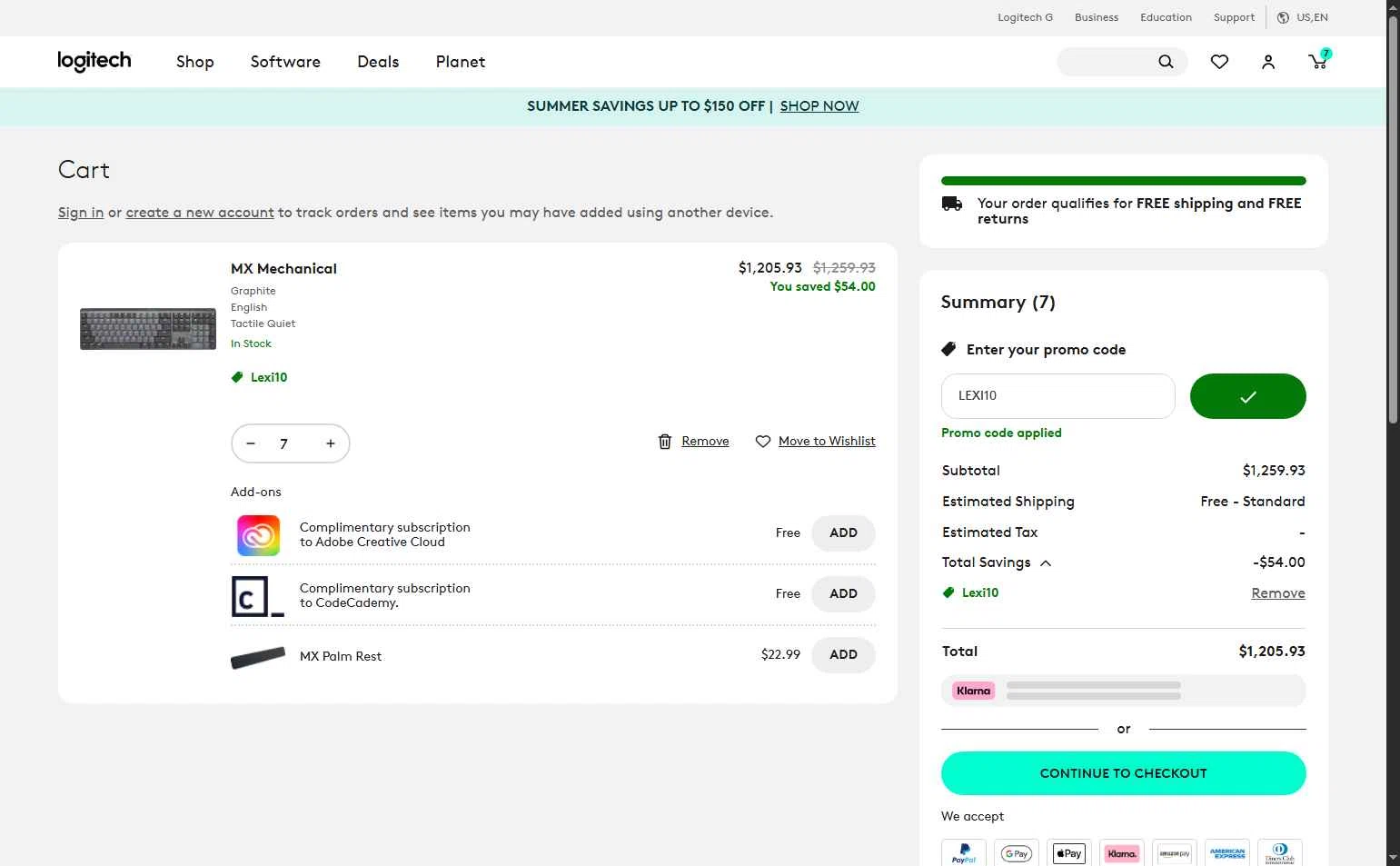Screen dimensions: 1400x866
Task: Click the Sign in link
Action: tap(81, 213)
